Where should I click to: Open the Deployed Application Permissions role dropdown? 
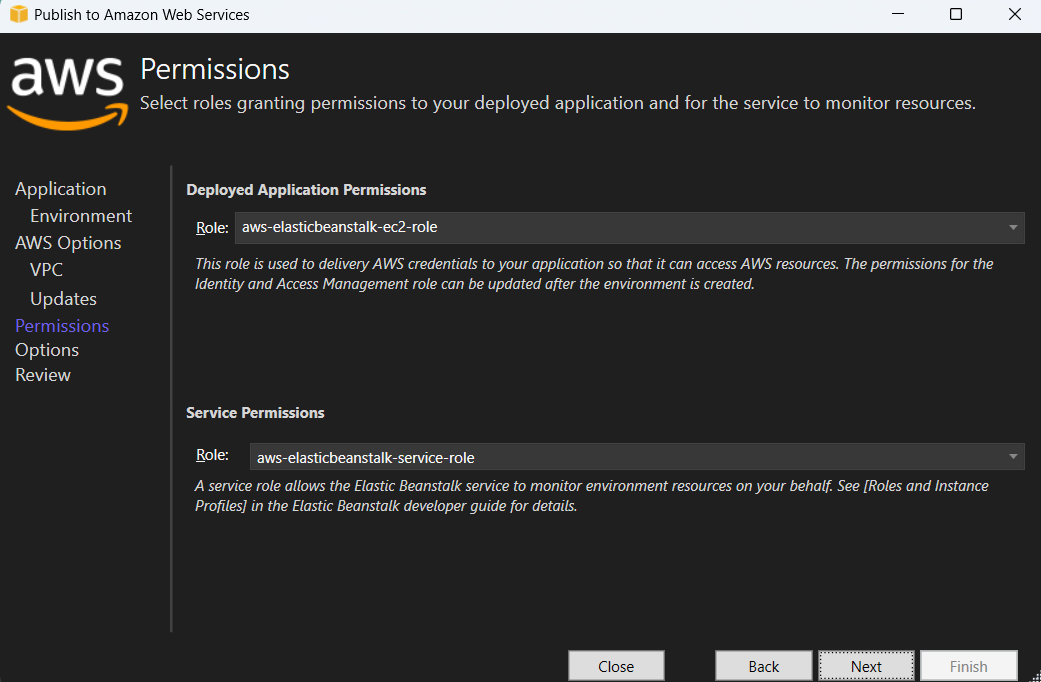(629, 228)
